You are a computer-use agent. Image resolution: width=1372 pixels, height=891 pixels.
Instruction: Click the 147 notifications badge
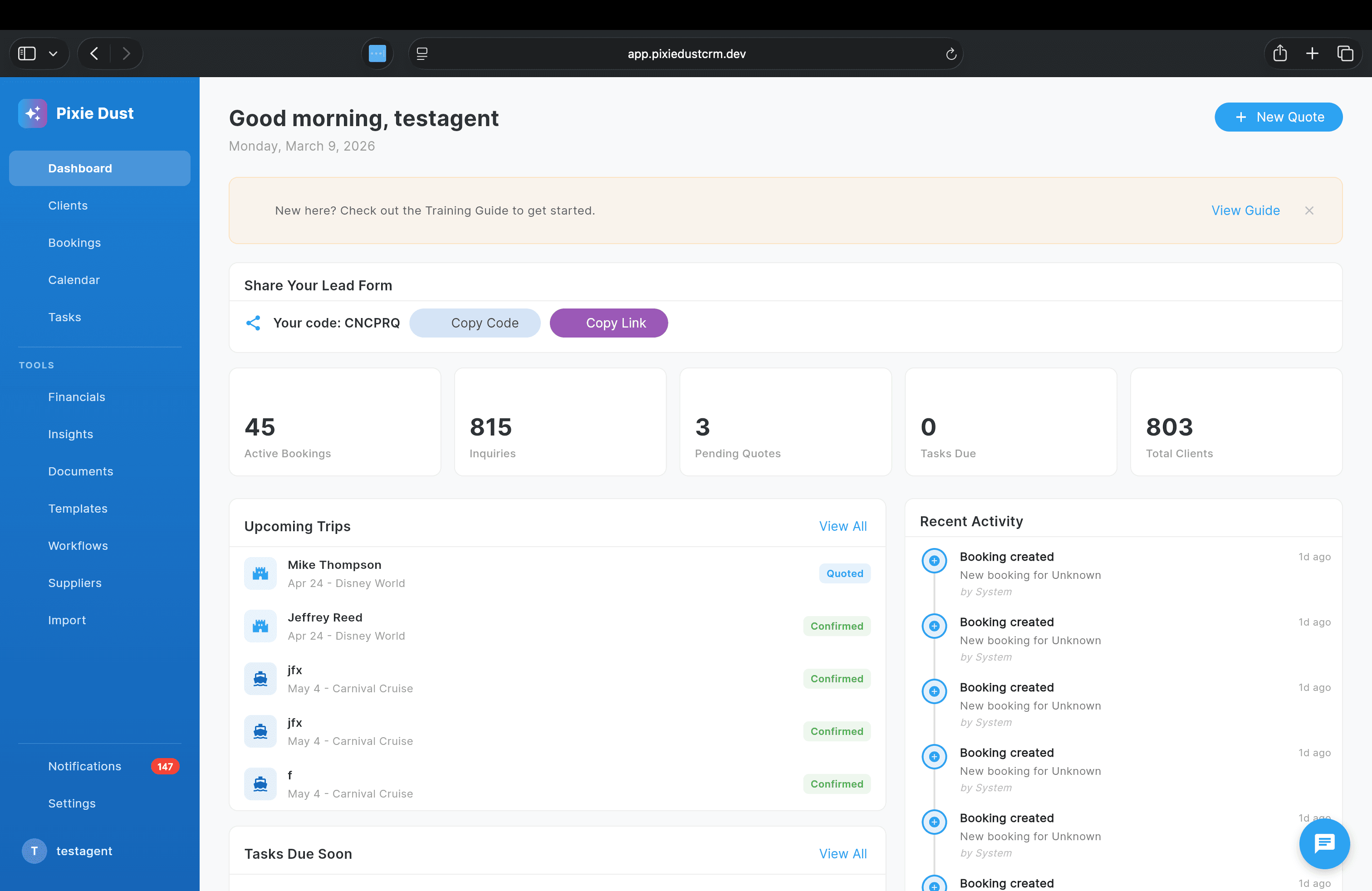pyautogui.click(x=165, y=767)
